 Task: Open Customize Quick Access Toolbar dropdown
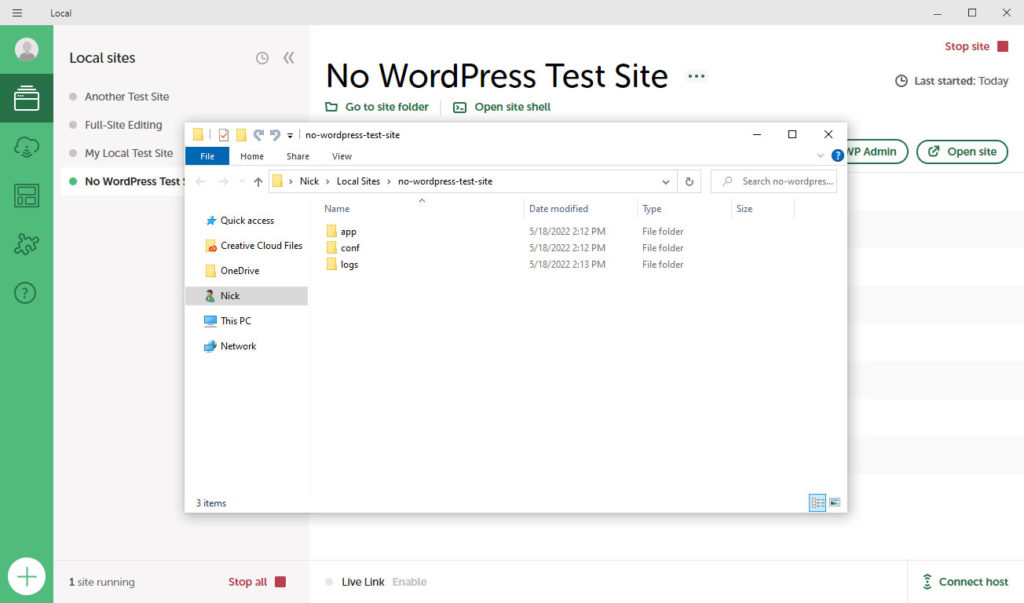pyautogui.click(x=290, y=136)
